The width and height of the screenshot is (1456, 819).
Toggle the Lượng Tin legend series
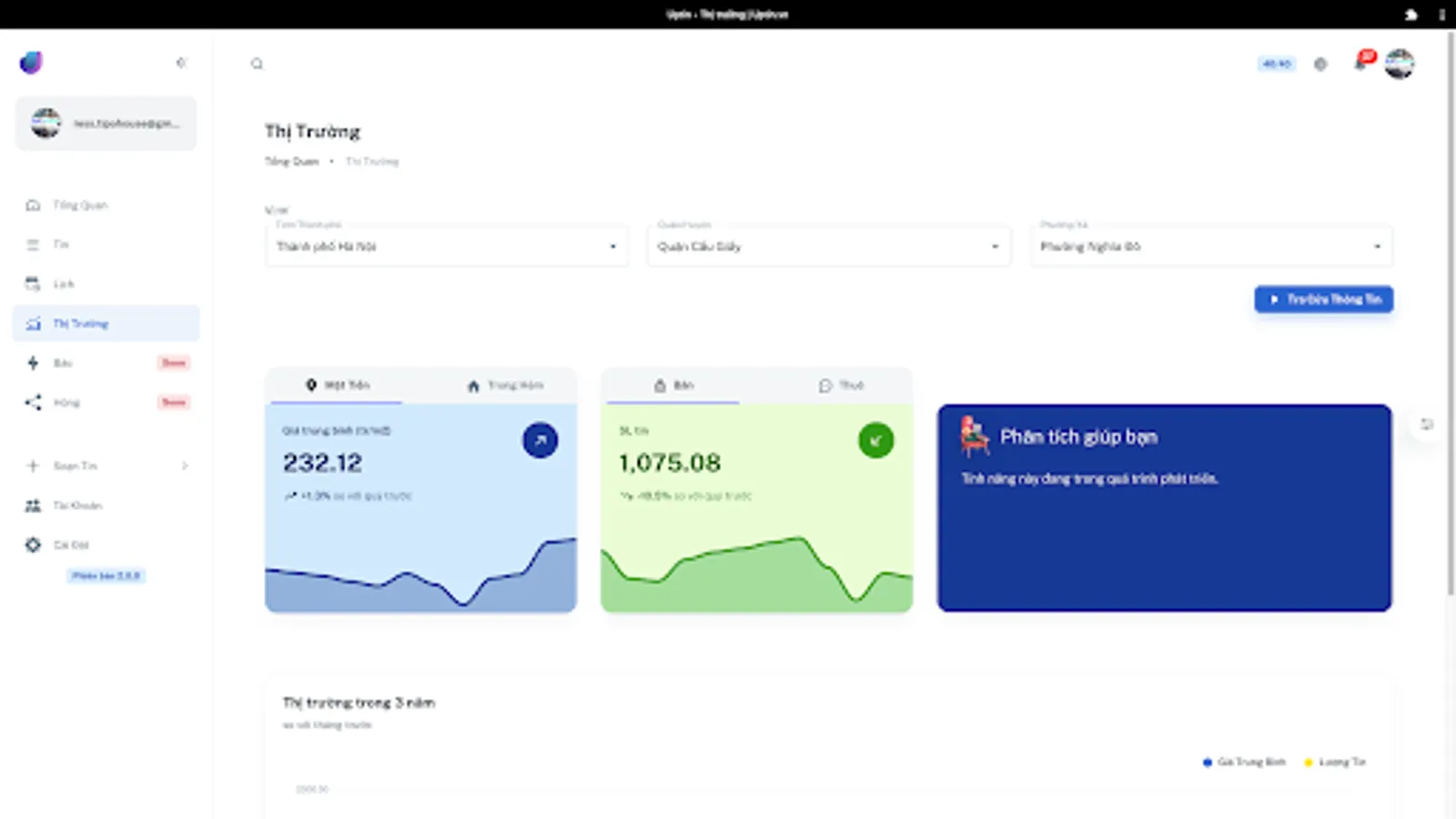(1335, 762)
